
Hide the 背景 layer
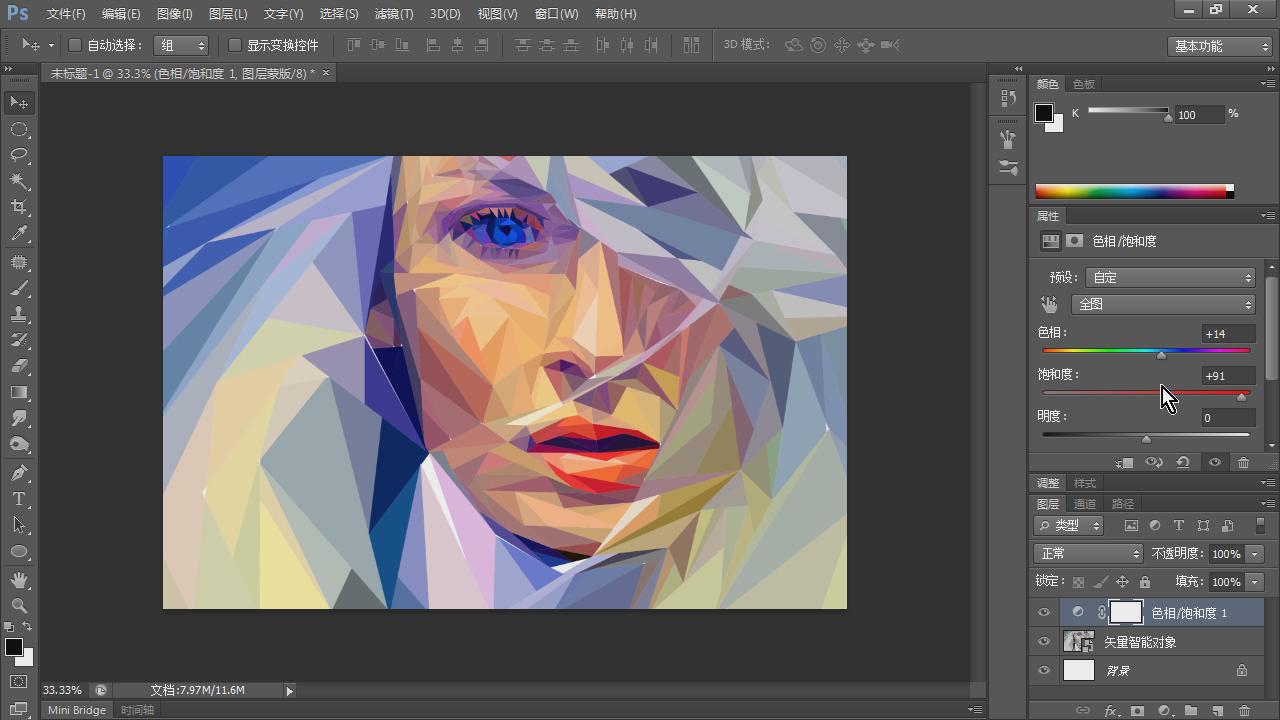tap(1044, 671)
